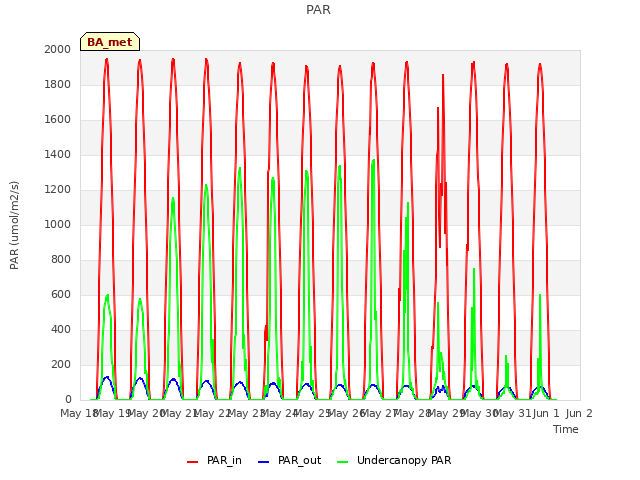Click the 200 y-axis tick label
The image size is (640, 480).
(61, 364)
